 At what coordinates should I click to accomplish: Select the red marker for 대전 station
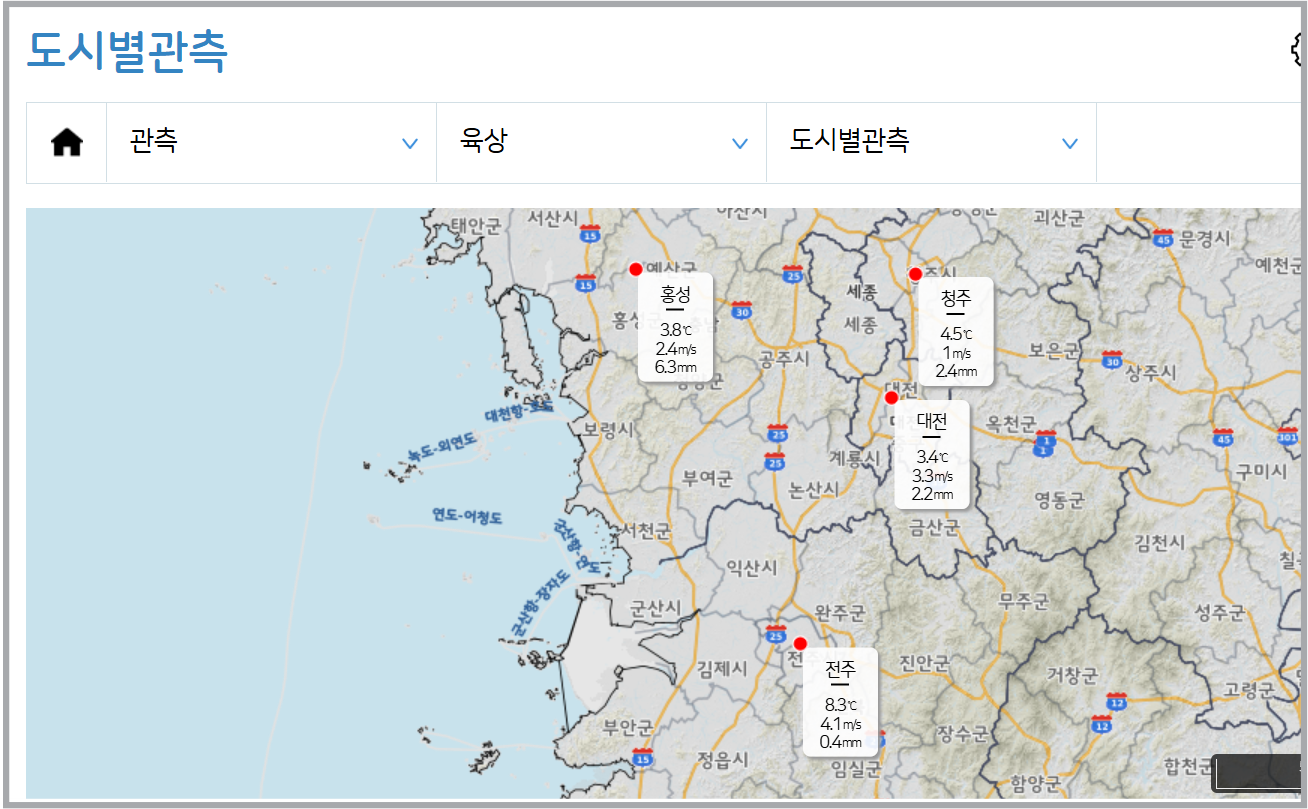click(x=890, y=397)
